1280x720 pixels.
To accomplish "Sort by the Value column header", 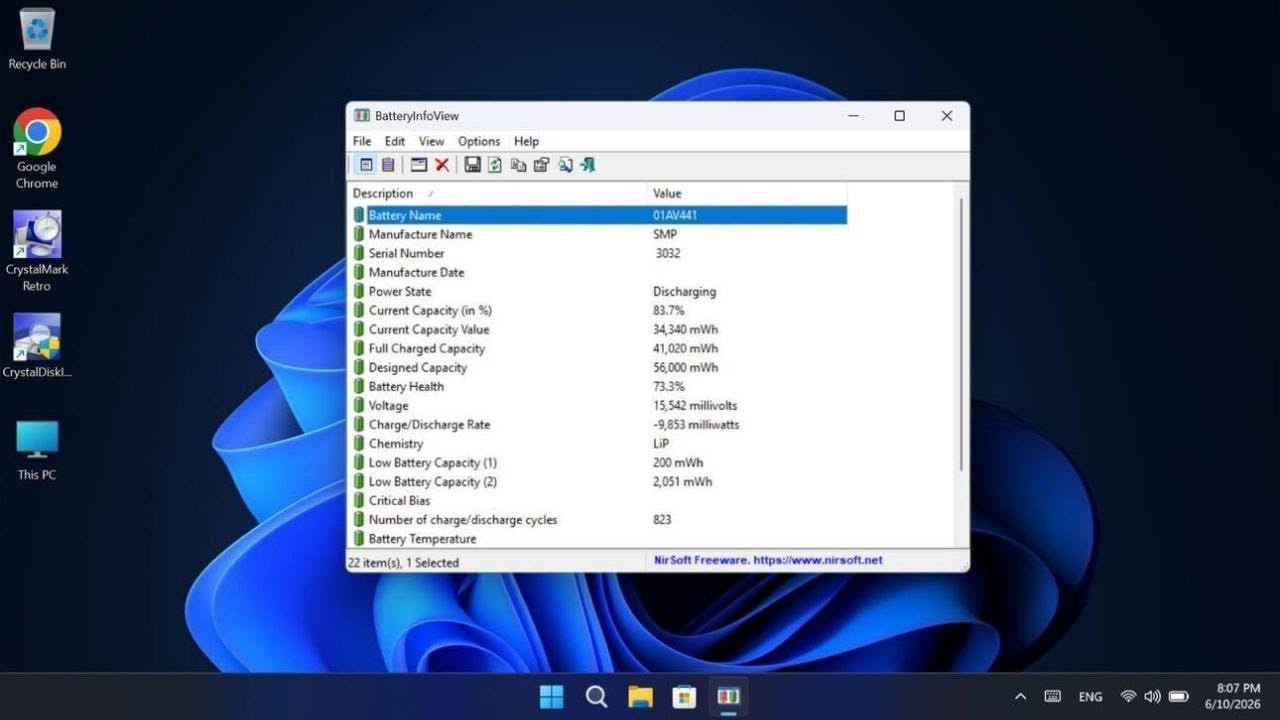I will pyautogui.click(x=747, y=193).
